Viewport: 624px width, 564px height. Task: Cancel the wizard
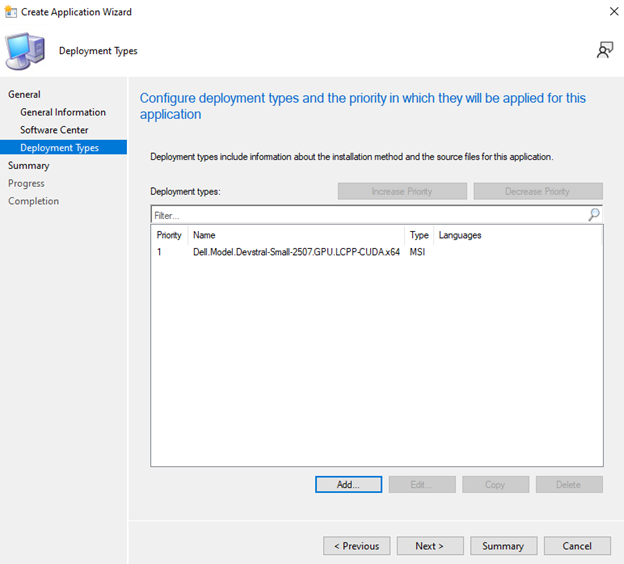click(577, 546)
